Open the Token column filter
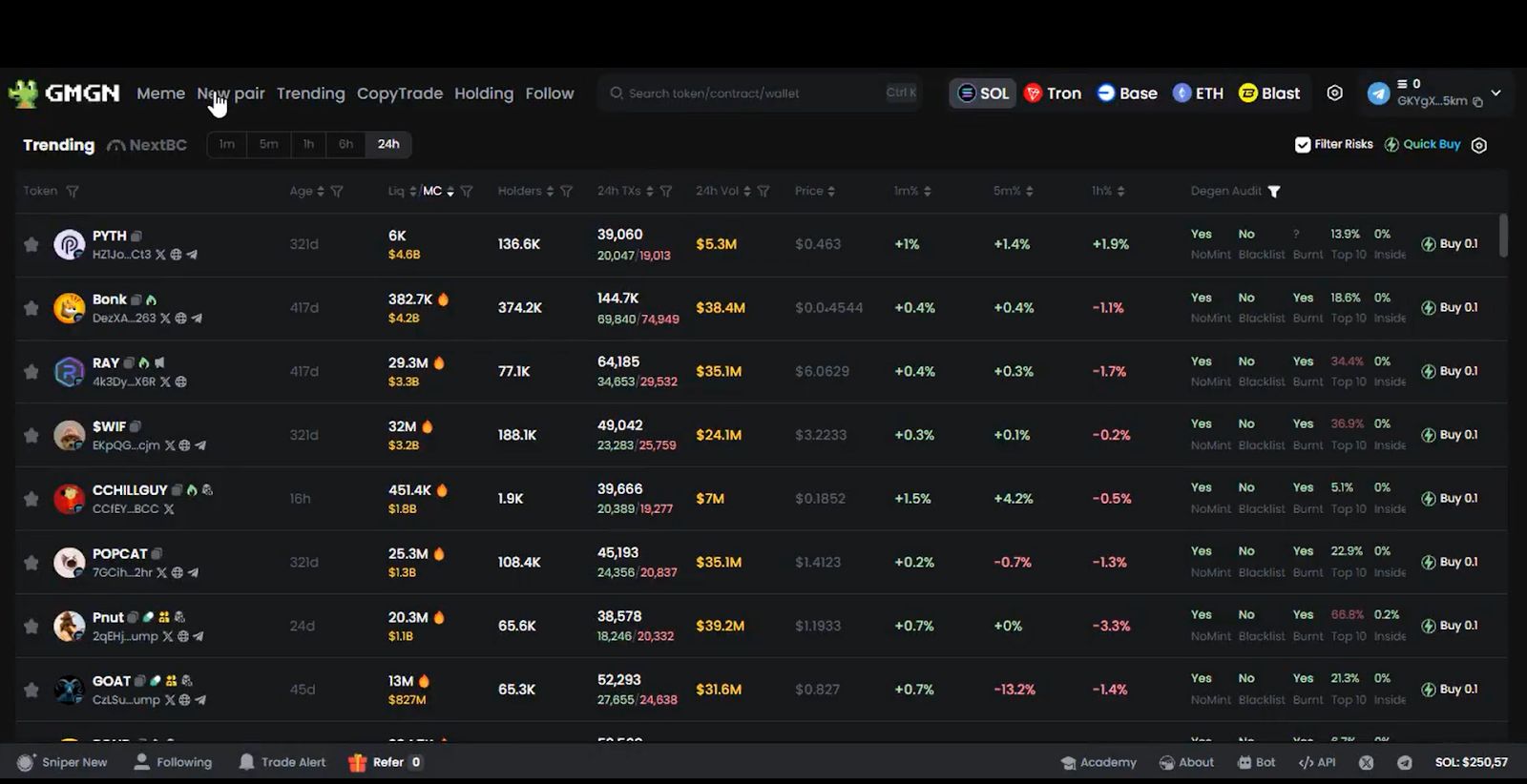The height and width of the screenshot is (784, 1527). (x=73, y=192)
